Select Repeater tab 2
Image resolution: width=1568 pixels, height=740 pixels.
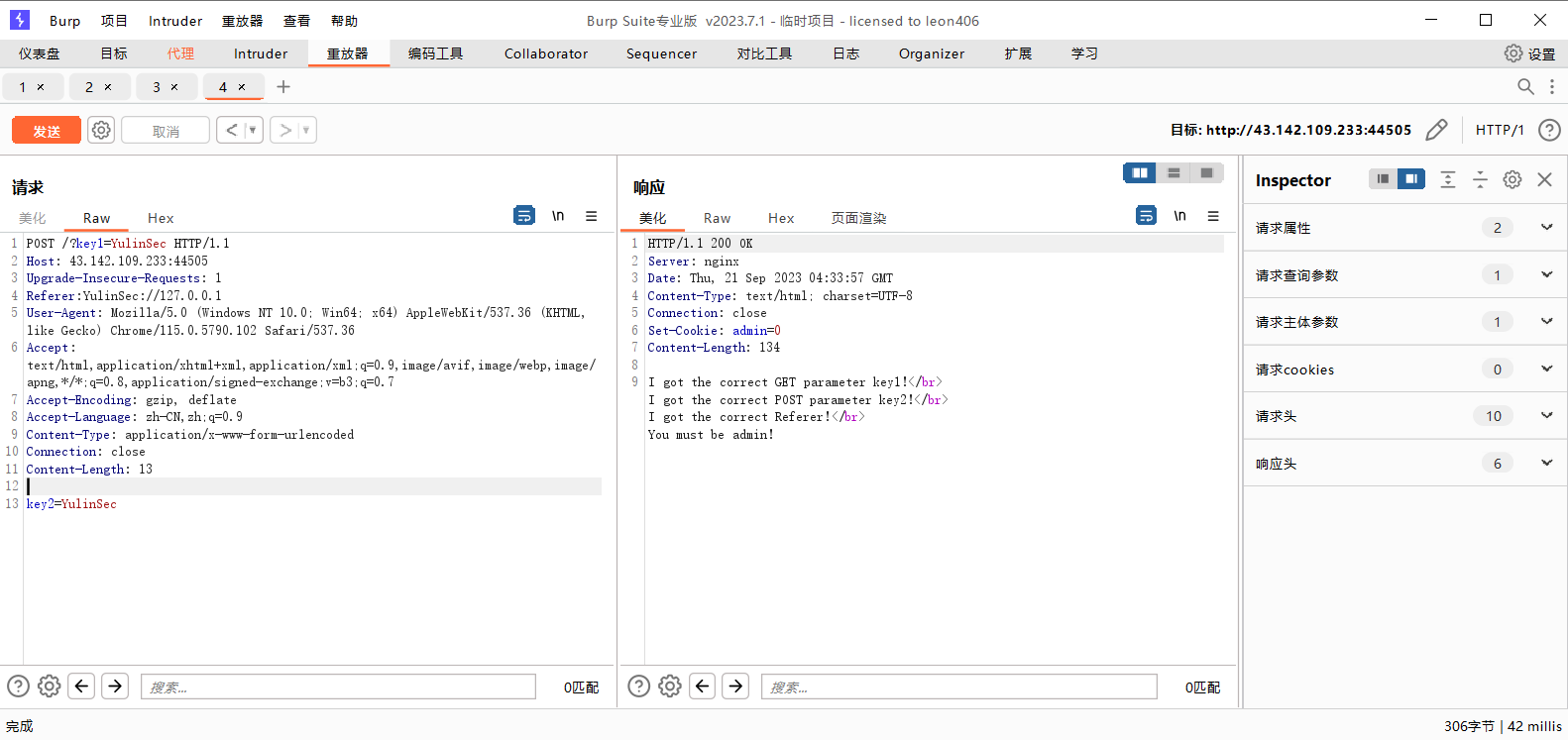tap(89, 87)
